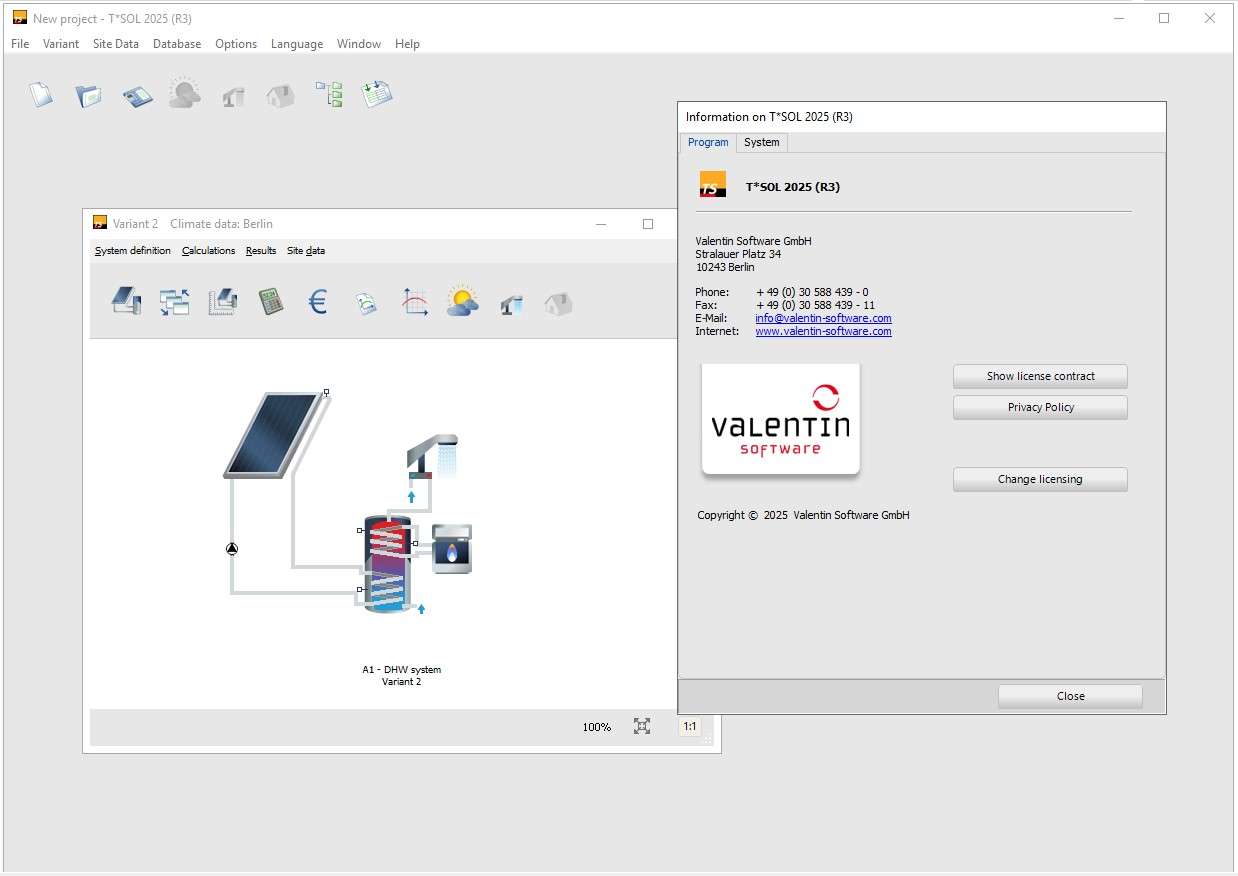Viewport: 1238px width, 876px height.
Task: Click the info@valentin-software.com email link
Action: (823, 319)
